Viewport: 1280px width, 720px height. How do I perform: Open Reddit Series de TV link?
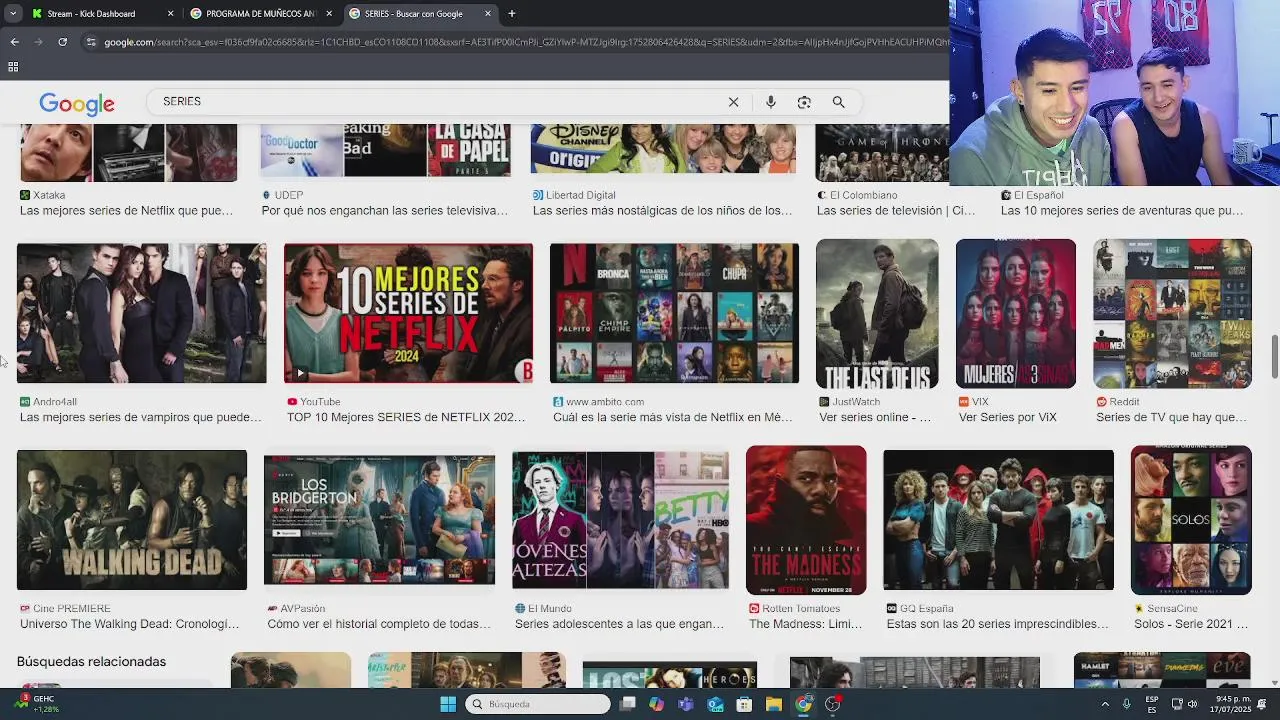click(1171, 418)
